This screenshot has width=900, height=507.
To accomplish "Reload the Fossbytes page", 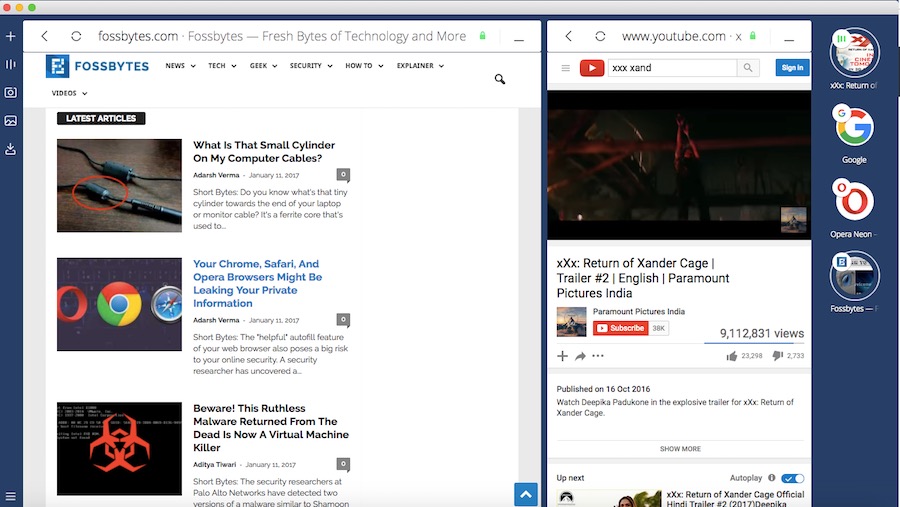I will pos(76,36).
